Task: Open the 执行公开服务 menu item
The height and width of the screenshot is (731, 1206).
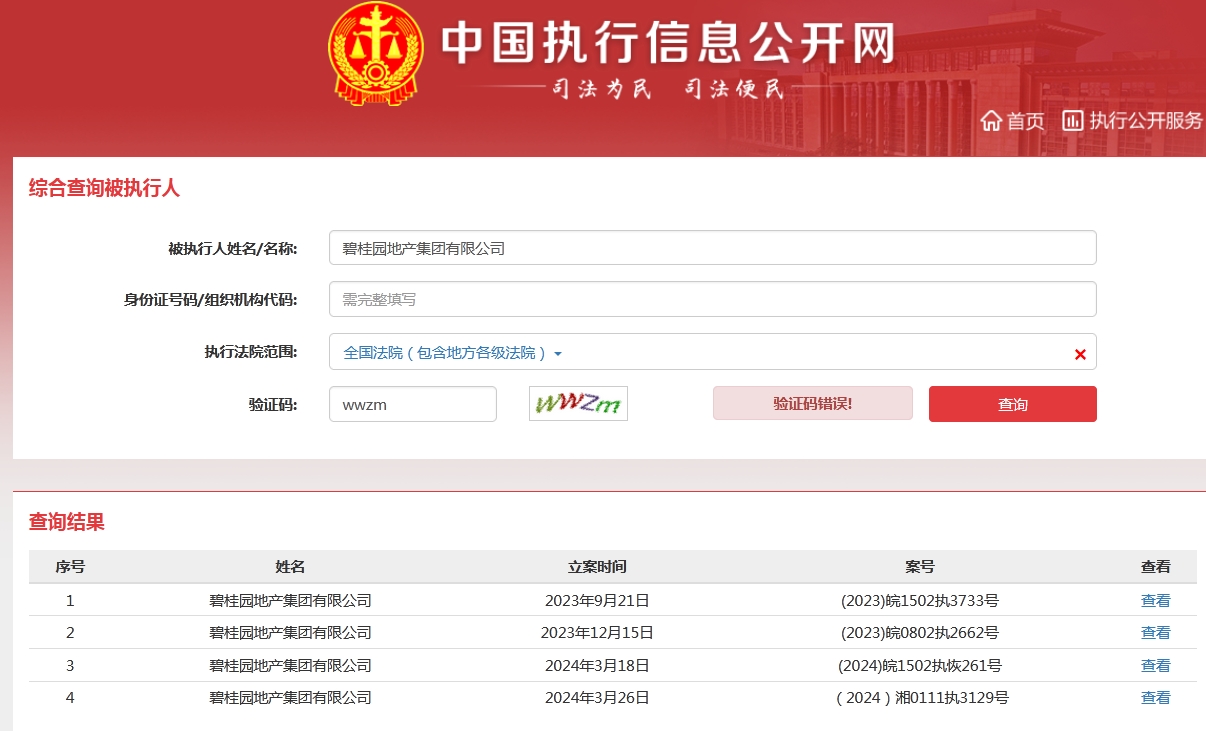Action: tap(1146, 121)
